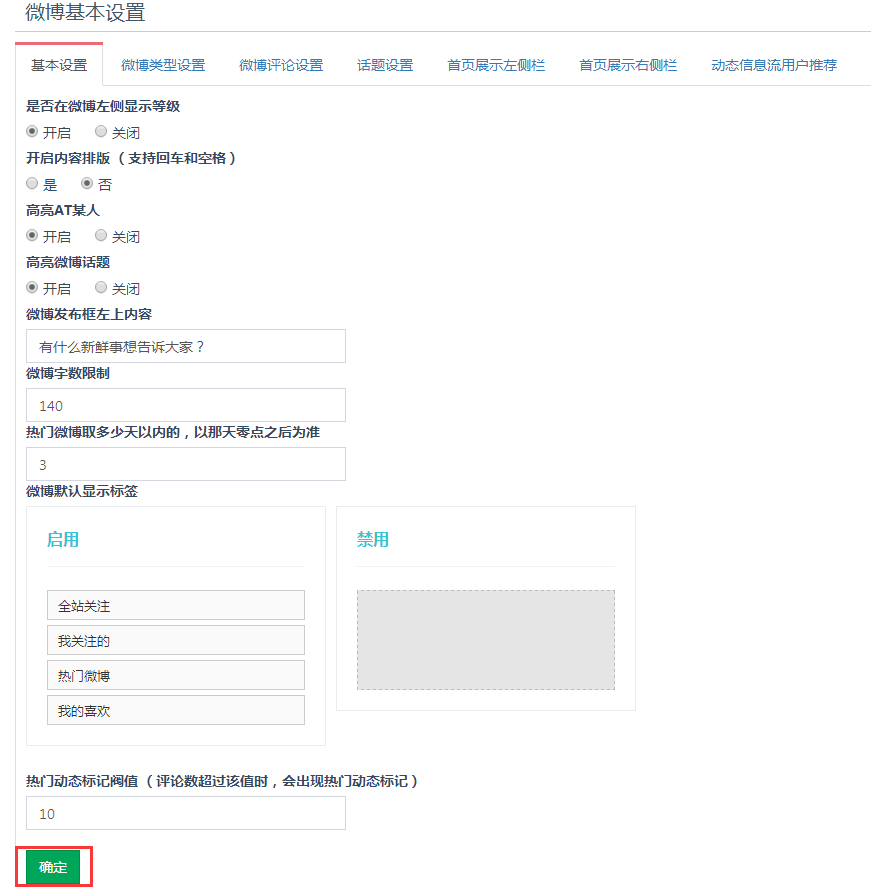Image resolution: width=871 pixels, height=887 pixels.
Task: Click the empty 禁用 drop area
Action: tap(486, 640)
